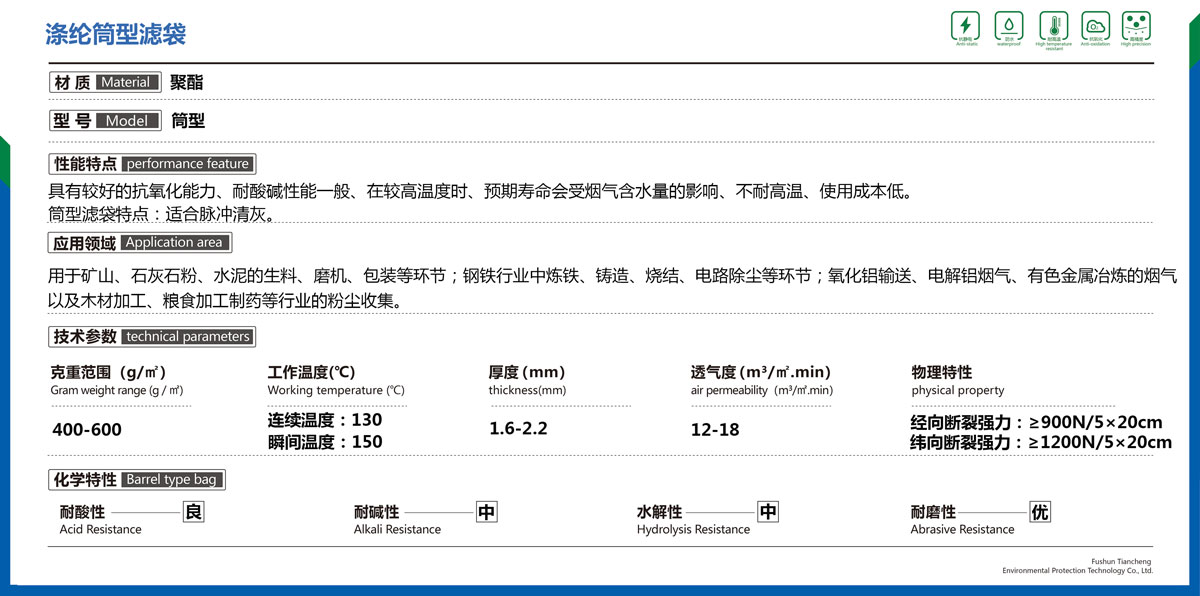Viewport: 1200px width, 596px height.
Task: Click the 优 rating box for Abrasive Resistance
Action: pos(1040,513)
